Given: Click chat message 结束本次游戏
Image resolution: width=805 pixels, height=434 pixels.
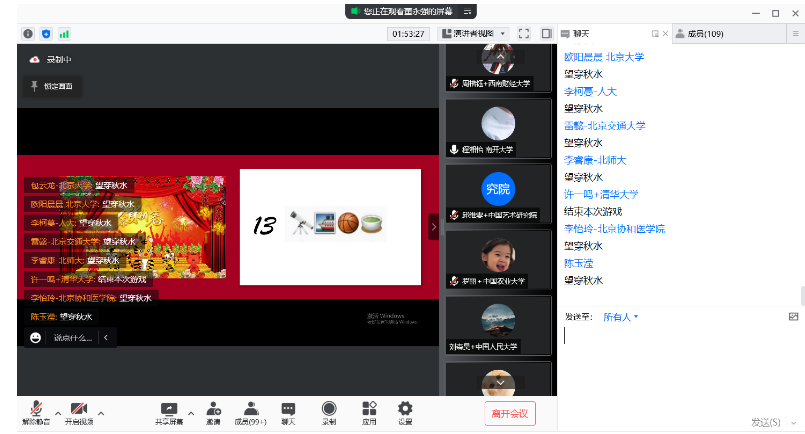Looking at the screenshot, I should click(x=593, y=212).
